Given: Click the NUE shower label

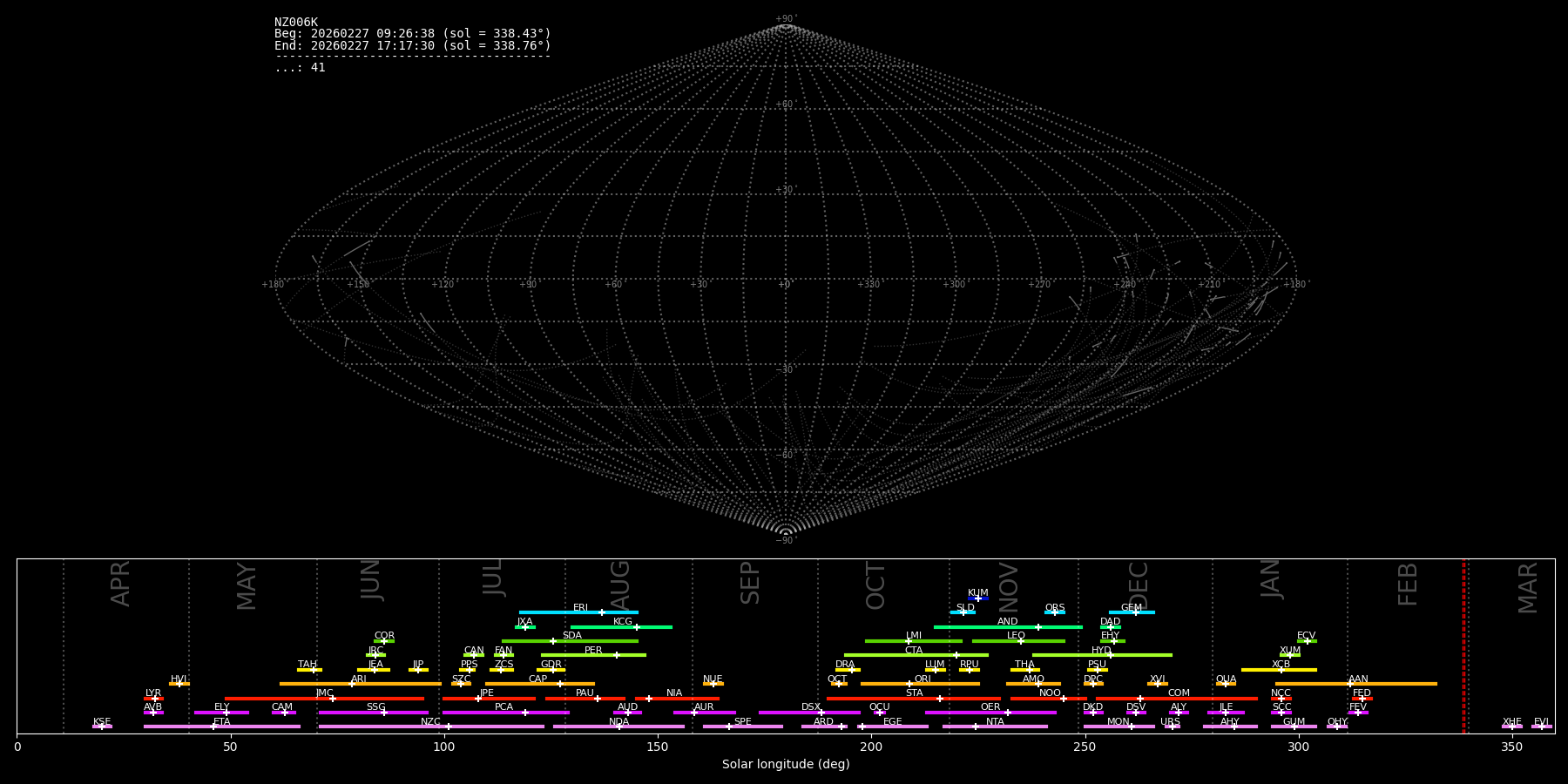Looking at the screenshot, I should tap(713, 679).
